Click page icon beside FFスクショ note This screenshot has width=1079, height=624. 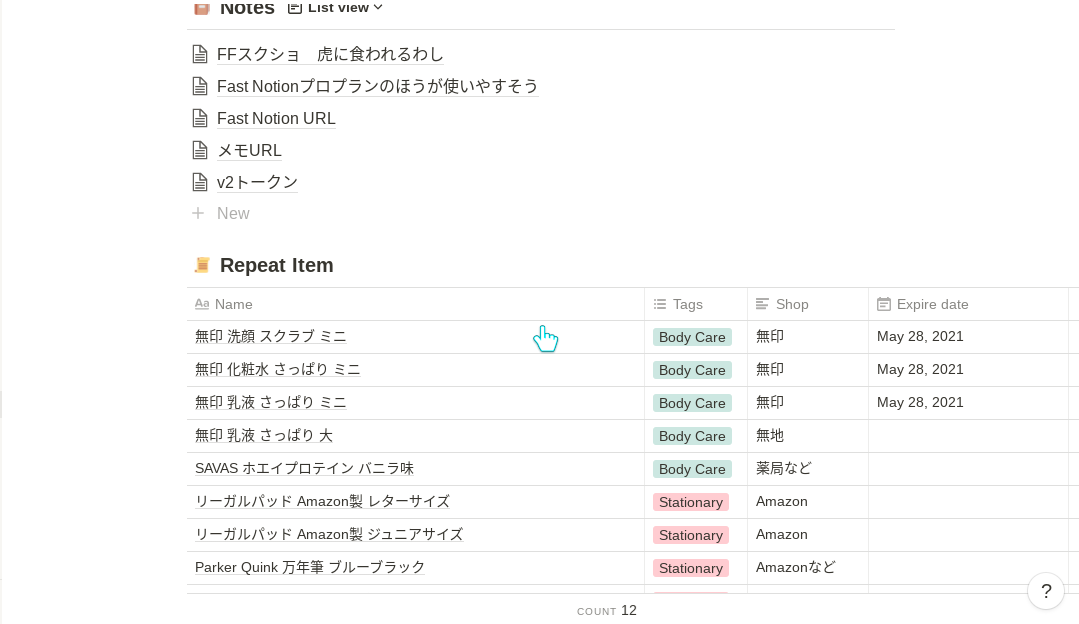200,54
